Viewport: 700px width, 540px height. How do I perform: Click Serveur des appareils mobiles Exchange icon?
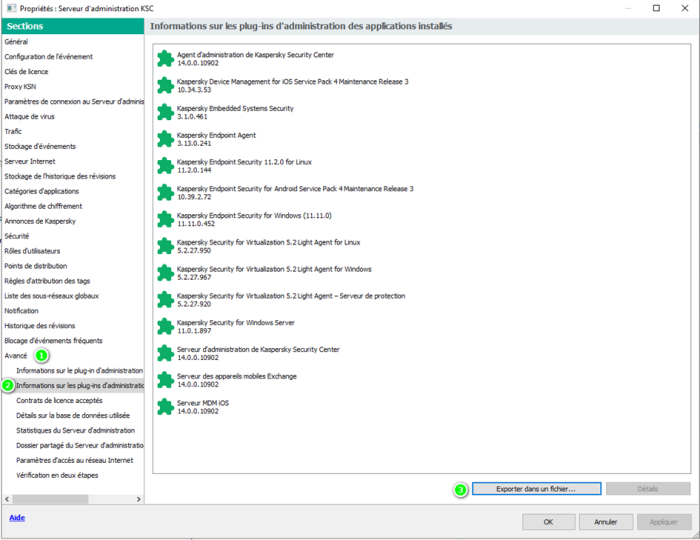165,380
